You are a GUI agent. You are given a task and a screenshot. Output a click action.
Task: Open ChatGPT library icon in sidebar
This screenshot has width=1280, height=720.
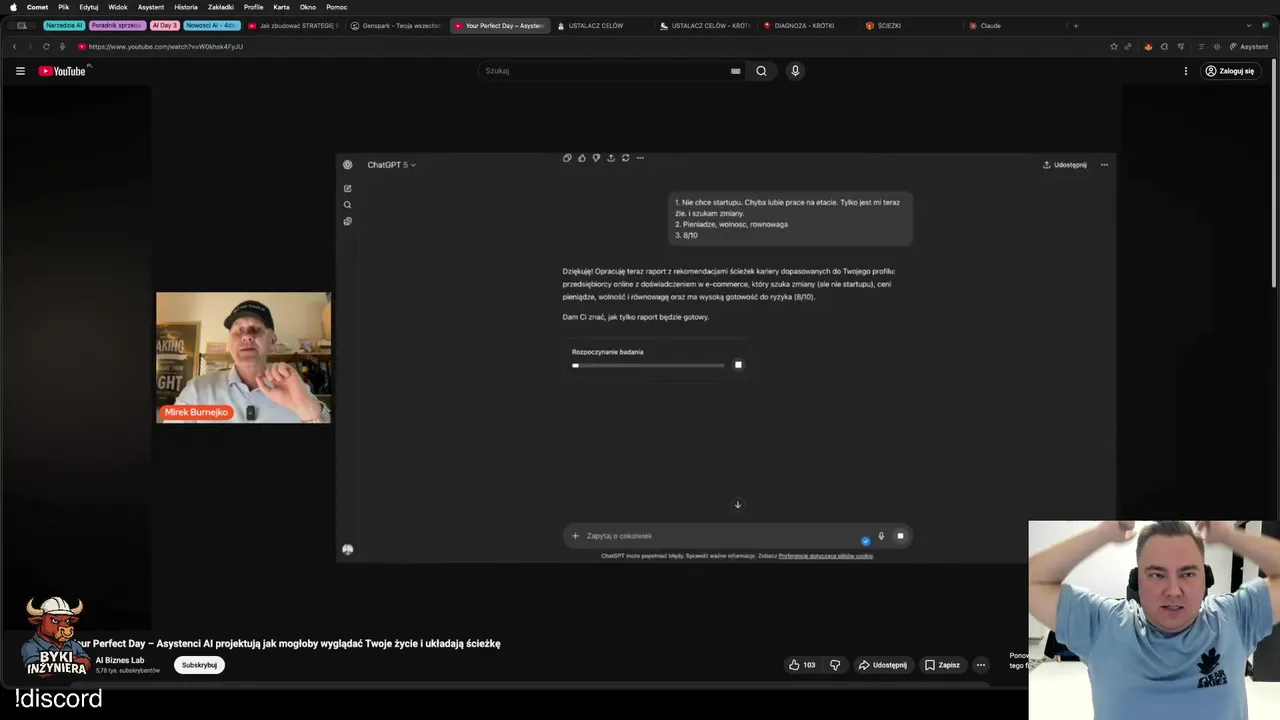pos(347,222)
